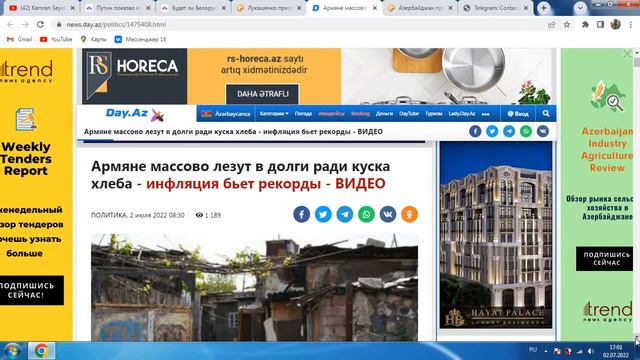
Task: Open the YouTube bookmark
Action: [x=56, y=39]
